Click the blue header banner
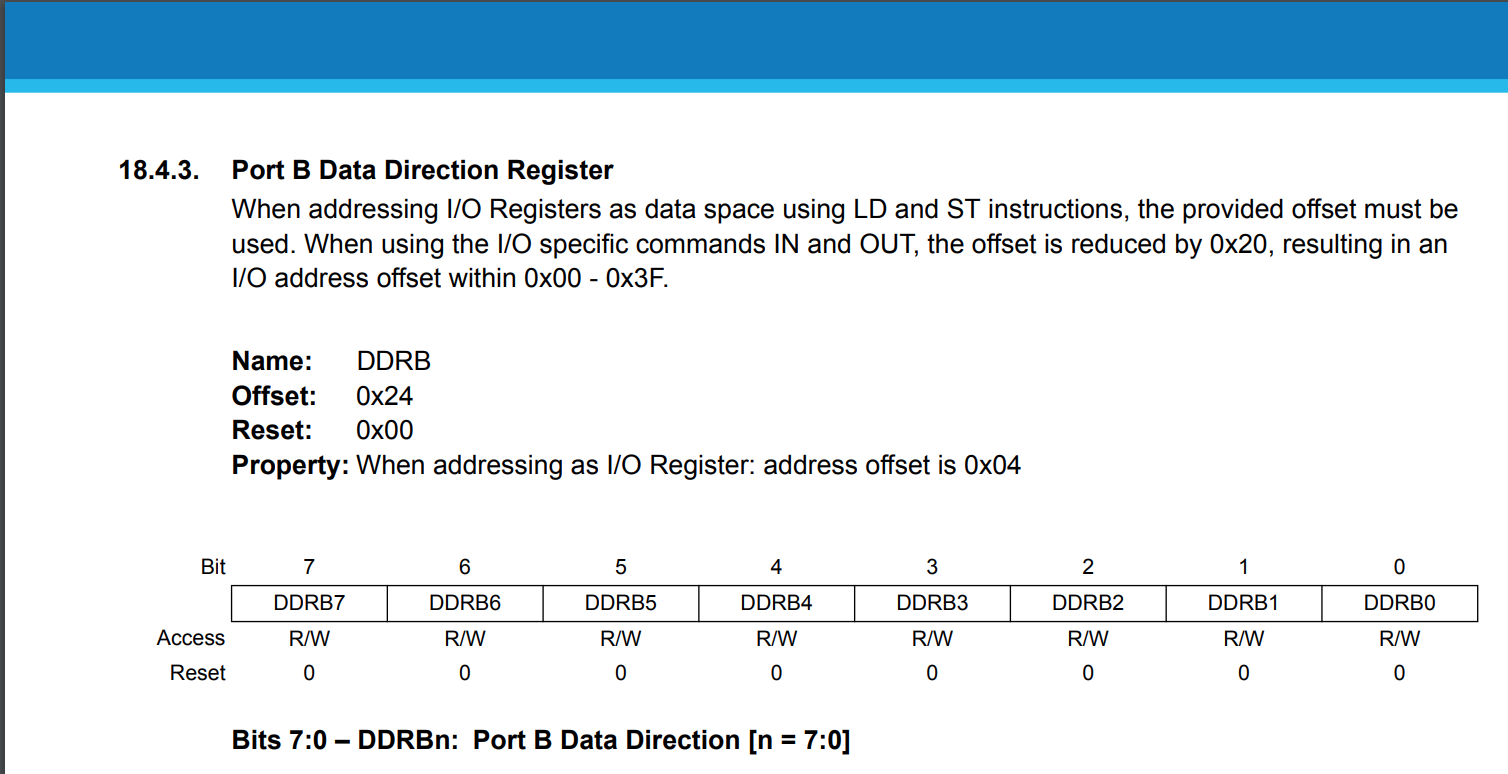This screenshot has height=774, width=1508. click(x=754, y=40)
